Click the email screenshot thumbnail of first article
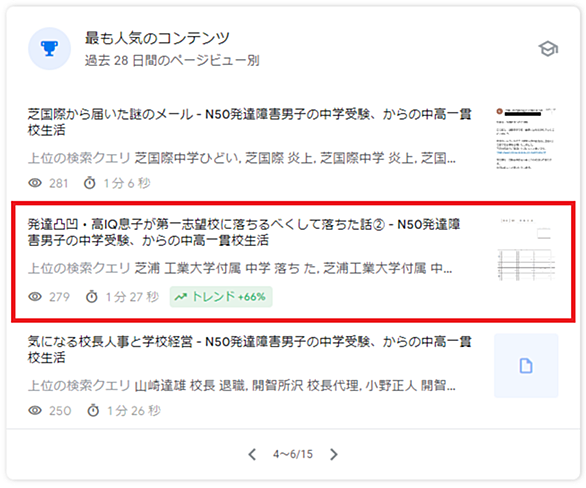This screenshot has width=586, height=488. [526, 139]
